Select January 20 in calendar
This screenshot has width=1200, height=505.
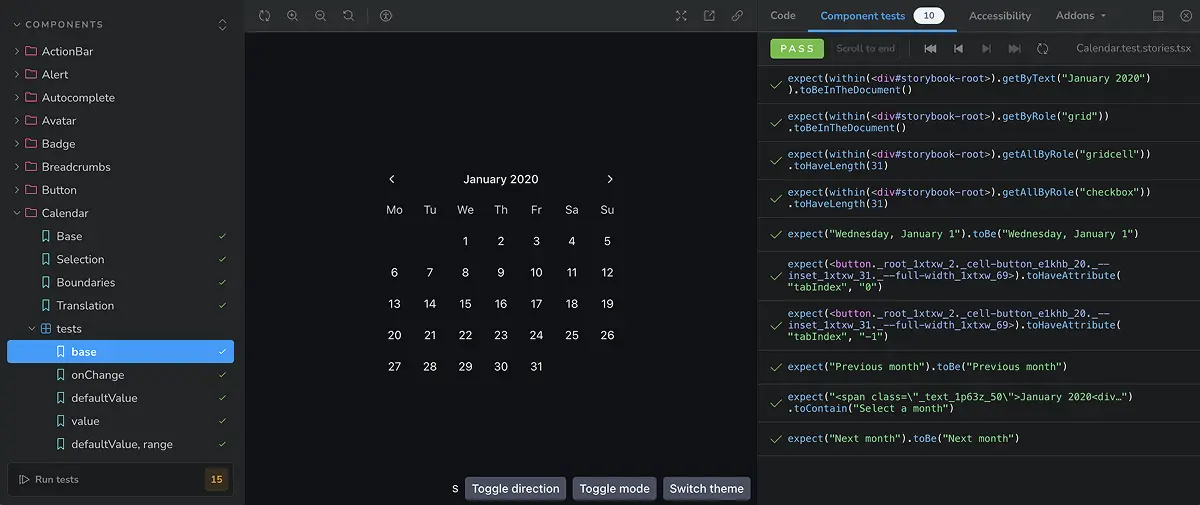click(394, 335)
